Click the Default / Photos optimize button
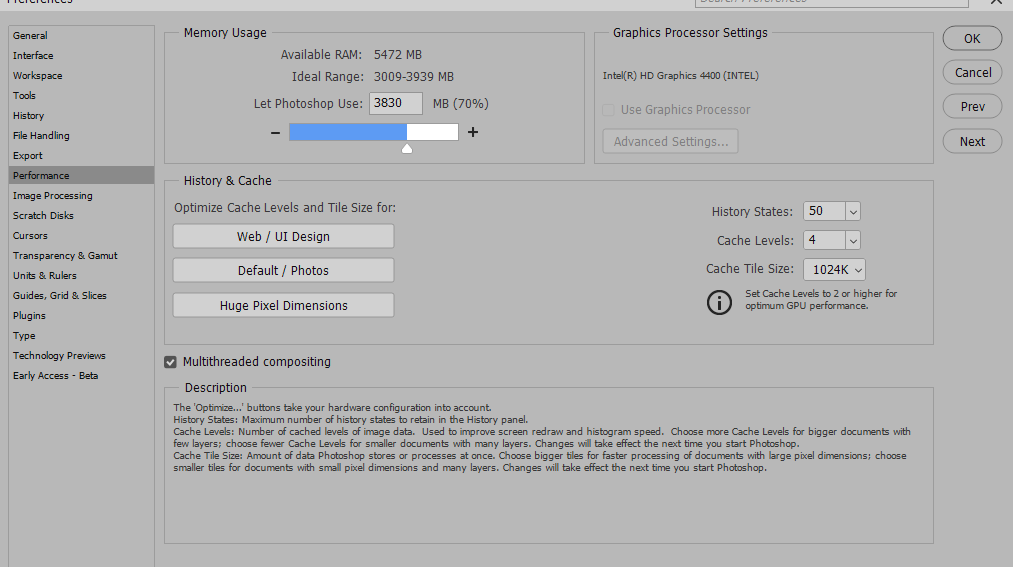The width and height of the screenshot is (1013, 567). [x=284, y=271]
